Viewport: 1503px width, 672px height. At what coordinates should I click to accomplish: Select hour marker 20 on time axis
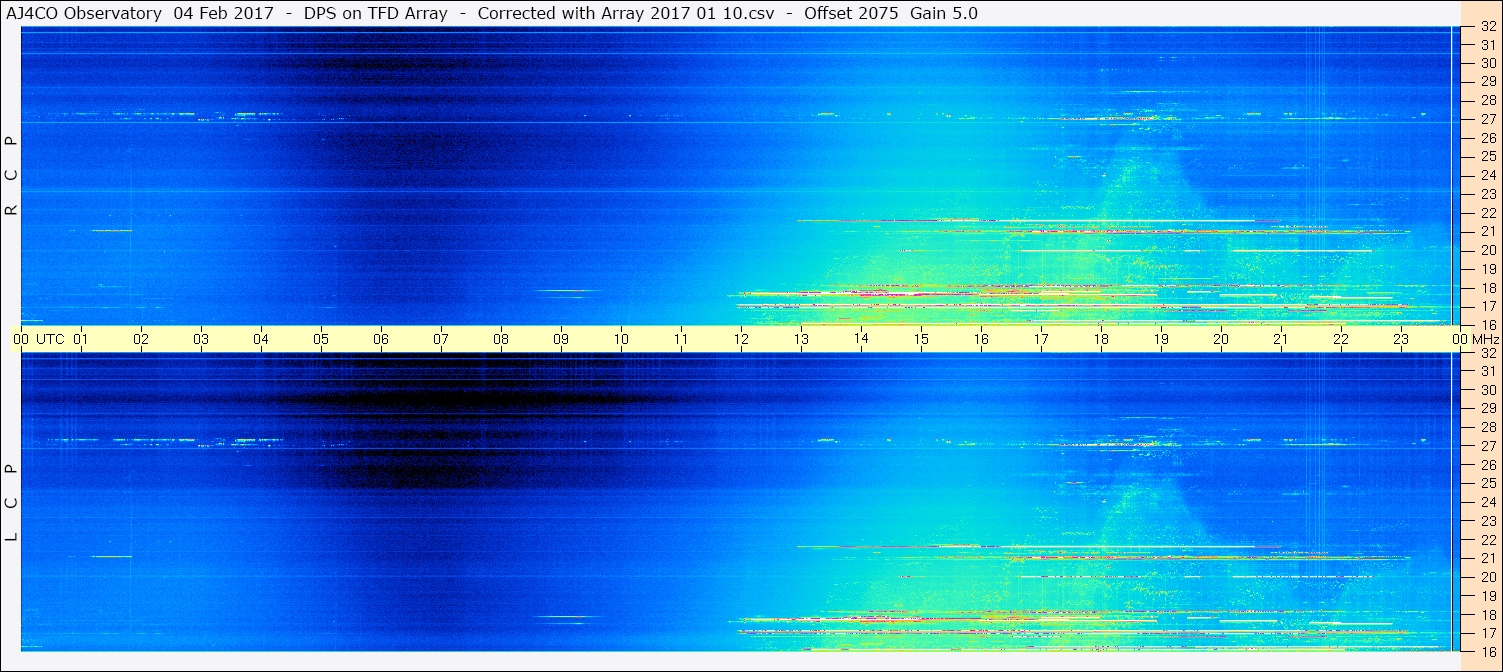[x=1221, y=339]
